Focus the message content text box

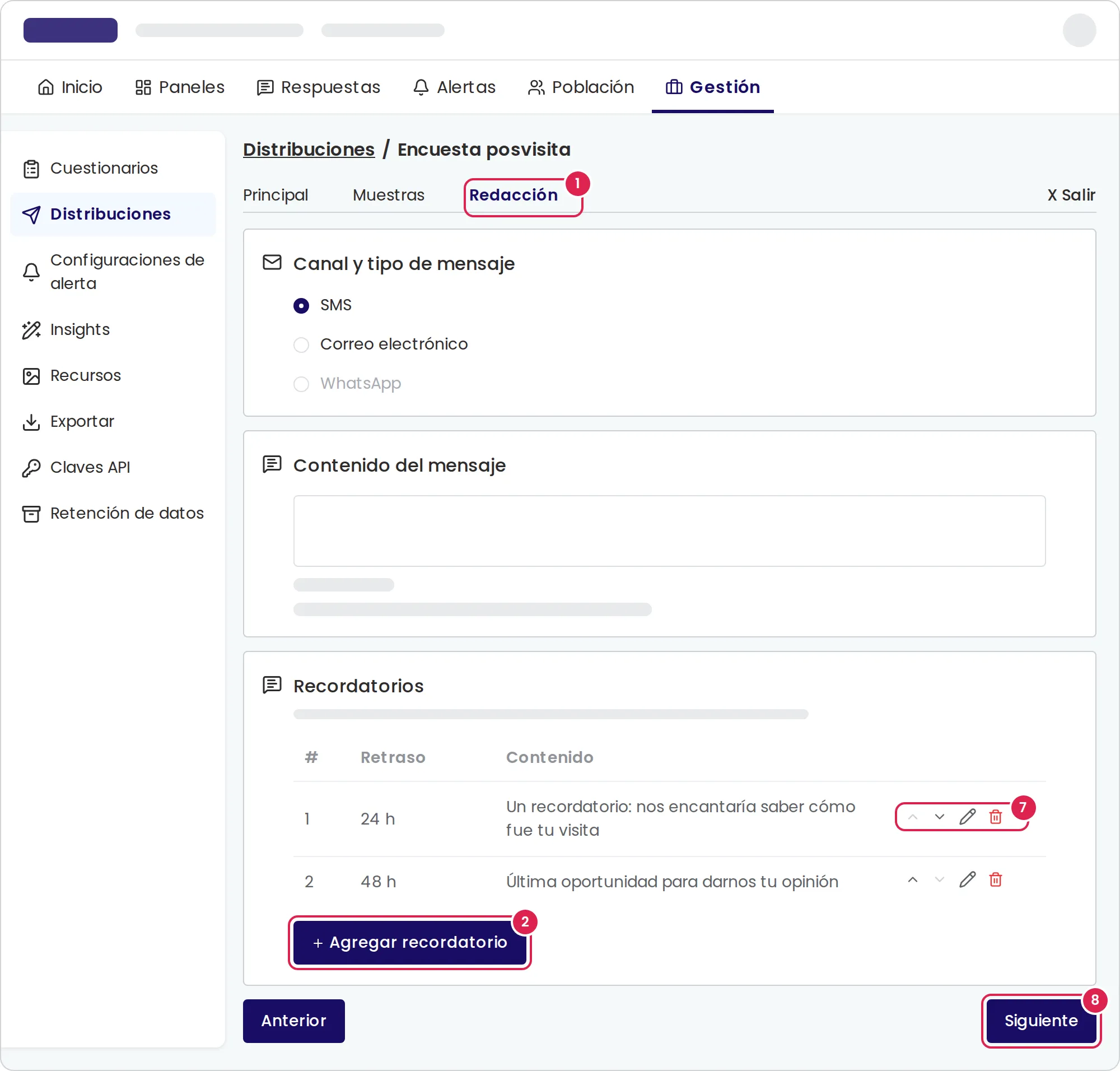pyautogui.click(x=669, y=531)
